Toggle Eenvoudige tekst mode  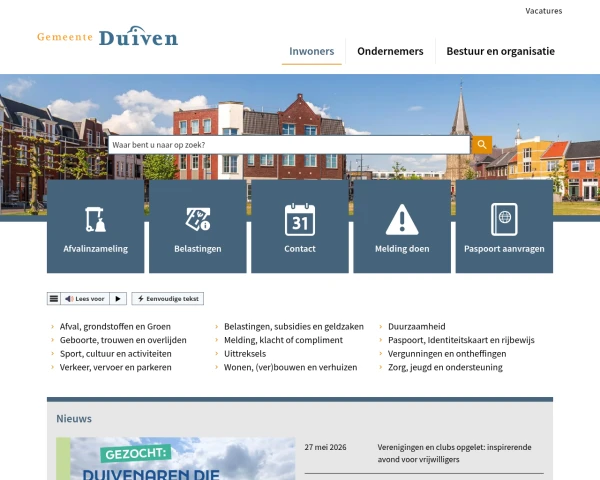pyautogui.click(x=168, y=299)
